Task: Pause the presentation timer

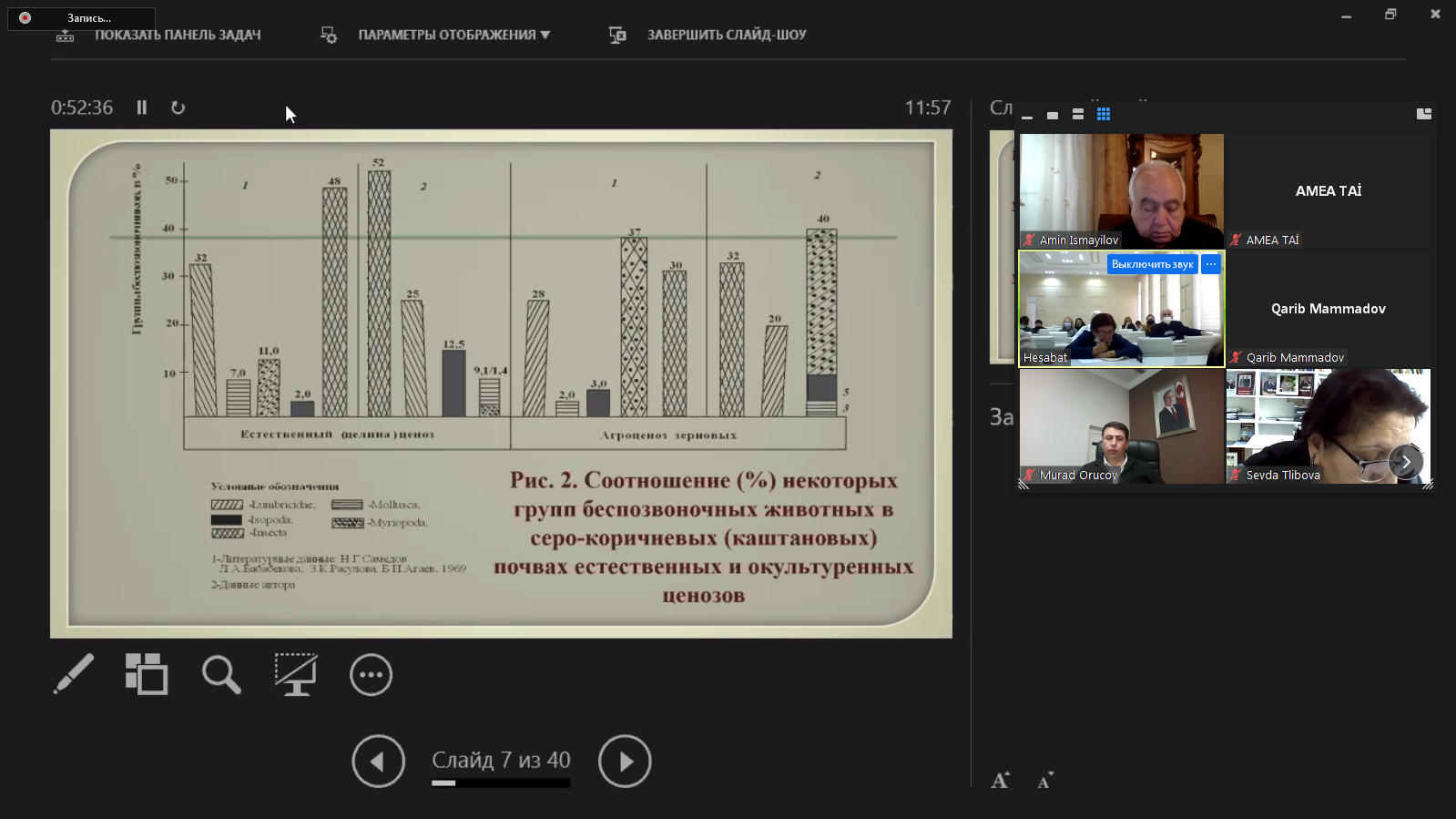Action: point(142,107)
